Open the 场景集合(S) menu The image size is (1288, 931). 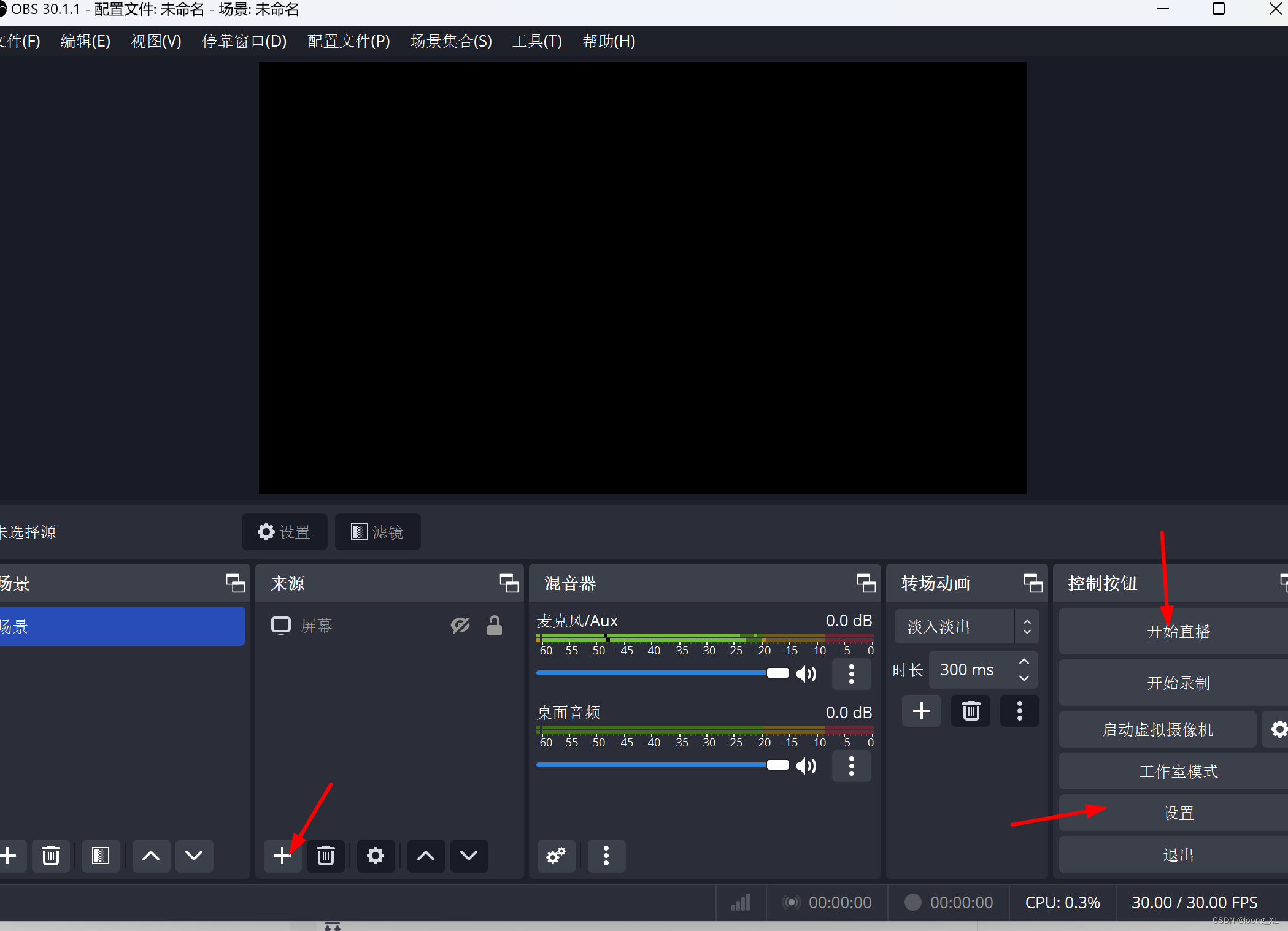[x=451, y=41]
